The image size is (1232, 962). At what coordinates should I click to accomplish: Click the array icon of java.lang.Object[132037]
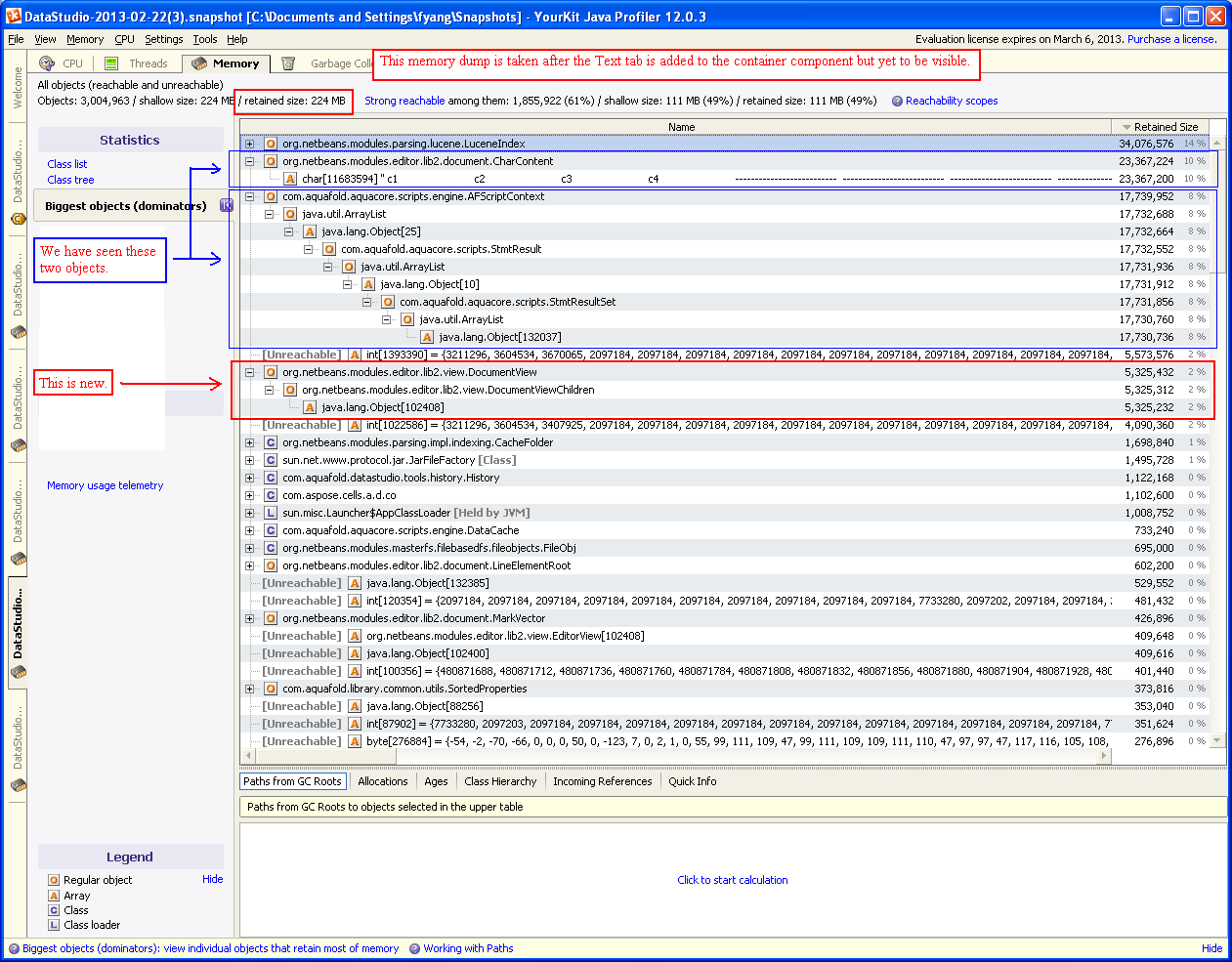click(427, 337)
